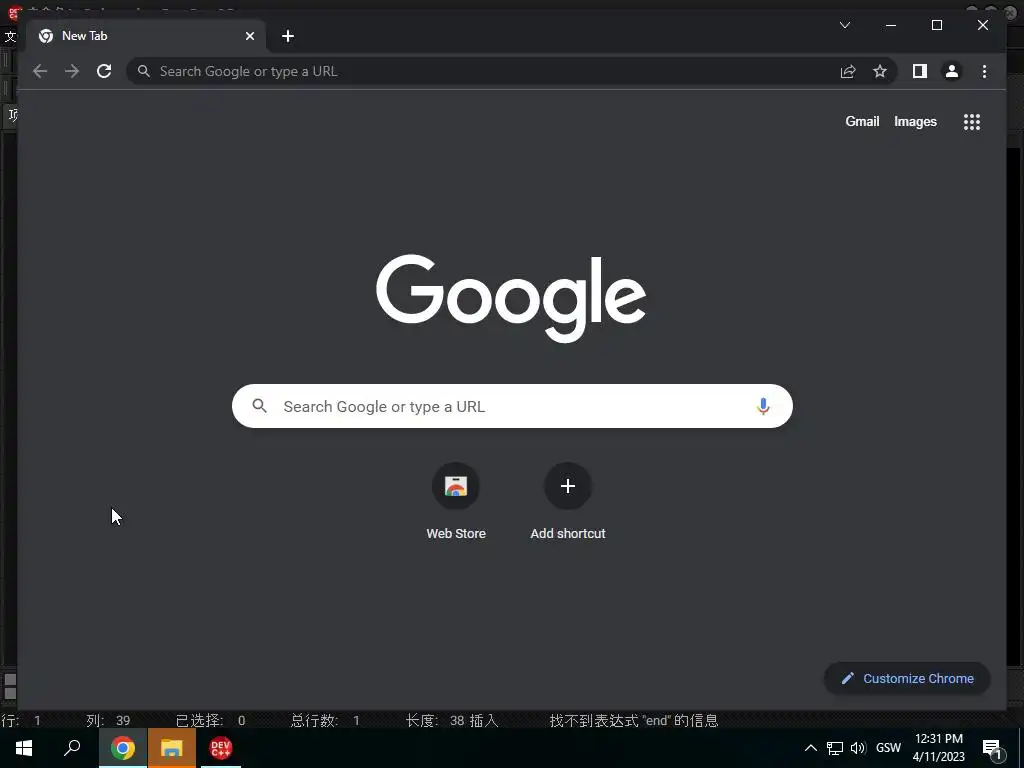Open the Chrome side panel icon
This screenshot has height=768, width=1024.
[920, 71]
